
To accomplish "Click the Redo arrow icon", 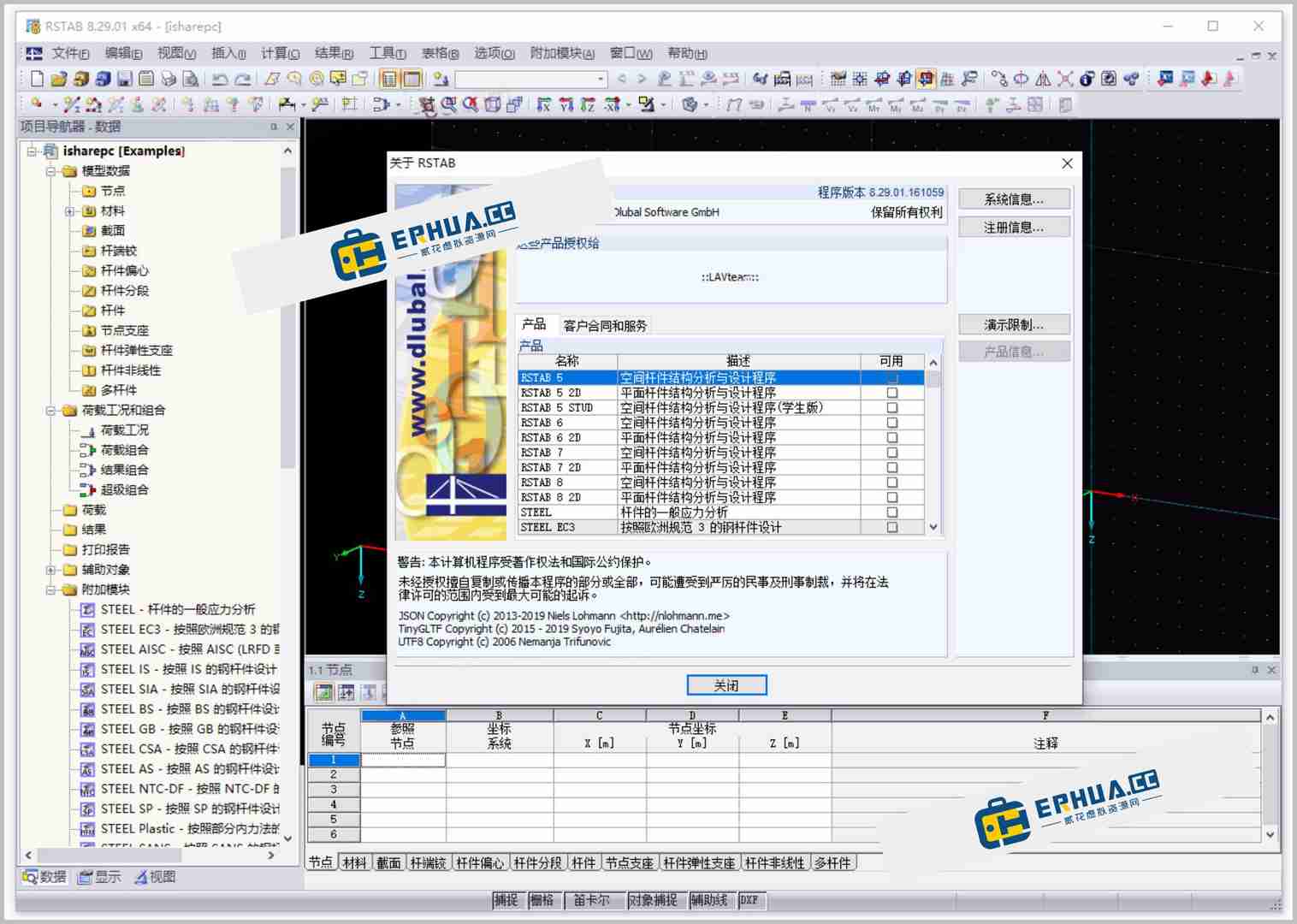I will click(243, 79).
